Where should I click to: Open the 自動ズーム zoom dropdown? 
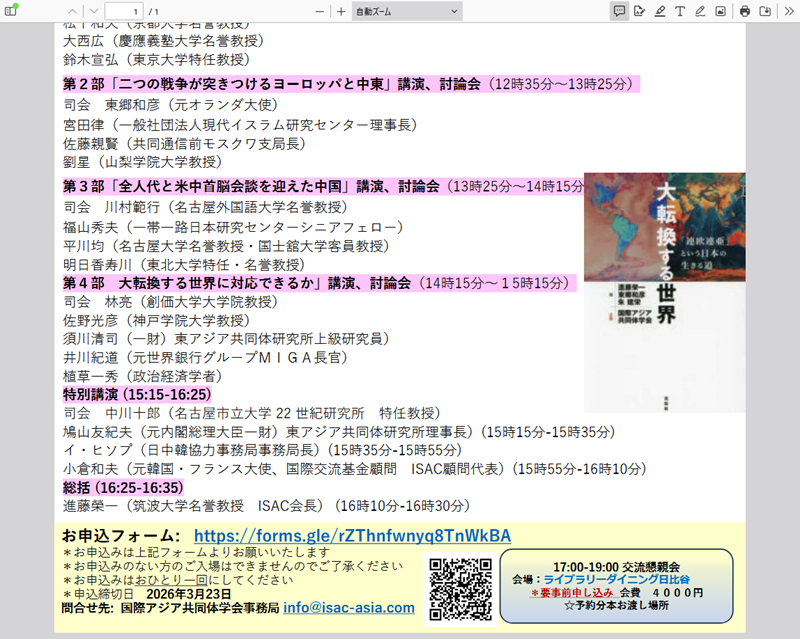(x=406, y=11)
